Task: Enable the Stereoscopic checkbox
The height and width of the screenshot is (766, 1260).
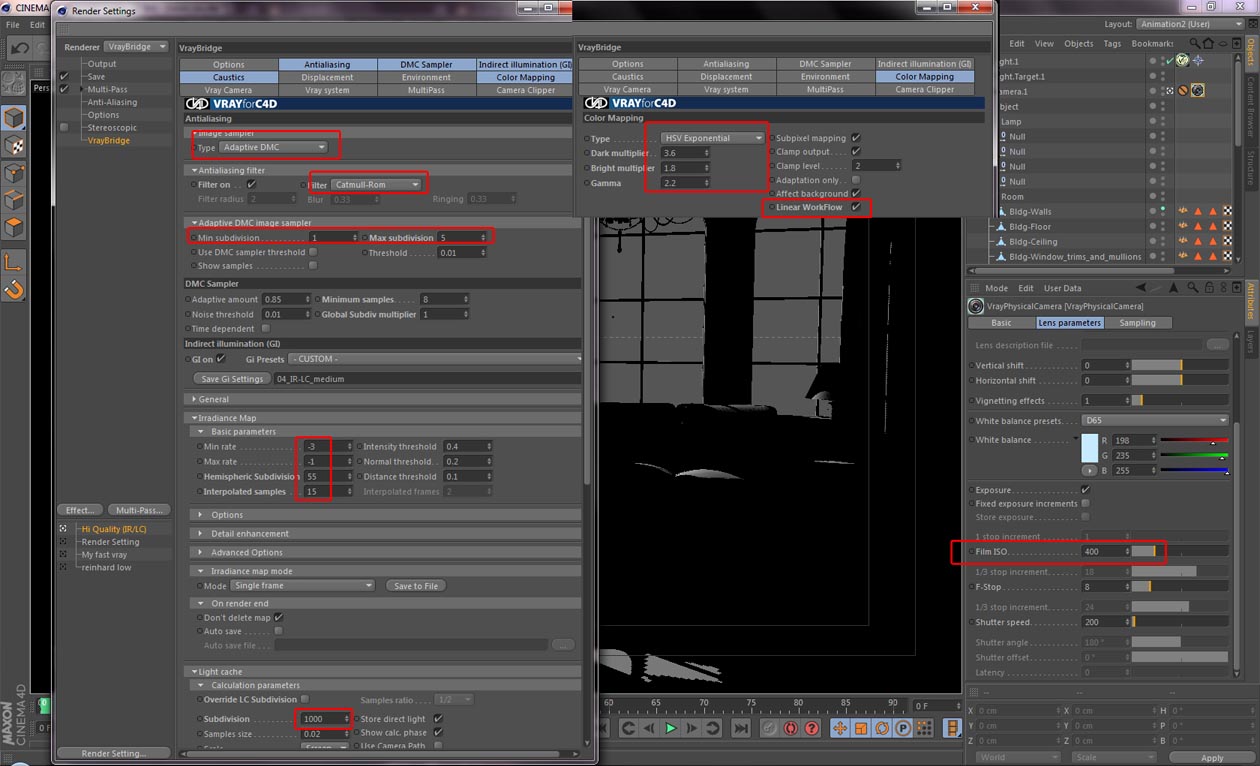Action: point(64,127)
